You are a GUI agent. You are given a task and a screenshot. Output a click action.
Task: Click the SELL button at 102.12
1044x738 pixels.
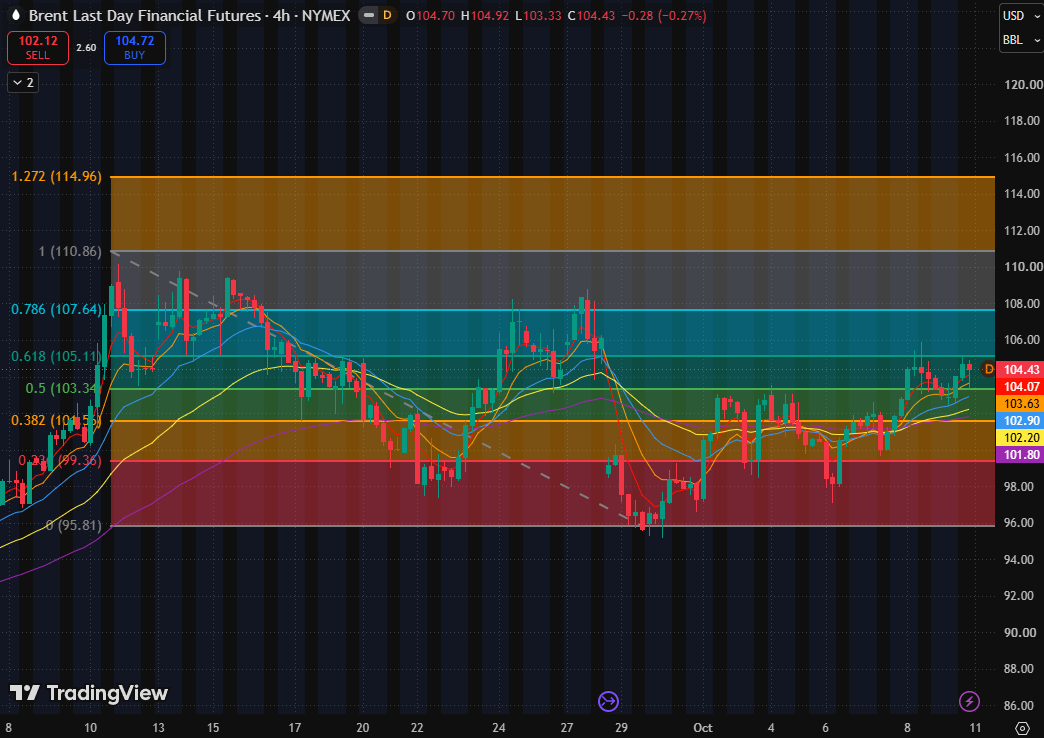pos(38,48)
